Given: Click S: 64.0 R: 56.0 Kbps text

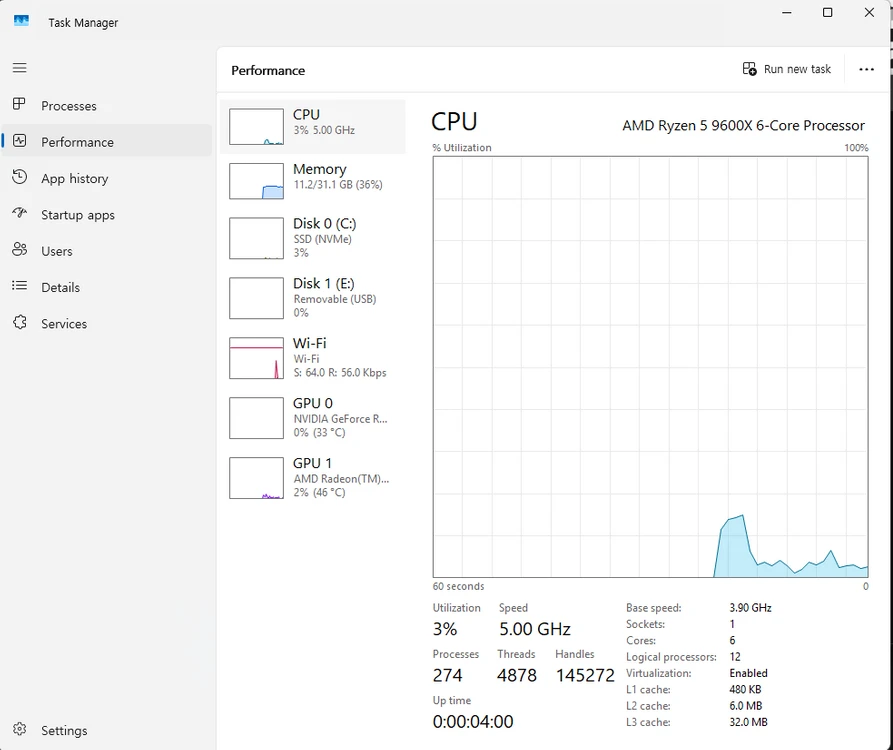Looking at the screenshot, I should pyautogui.click(x=340, y=372).
